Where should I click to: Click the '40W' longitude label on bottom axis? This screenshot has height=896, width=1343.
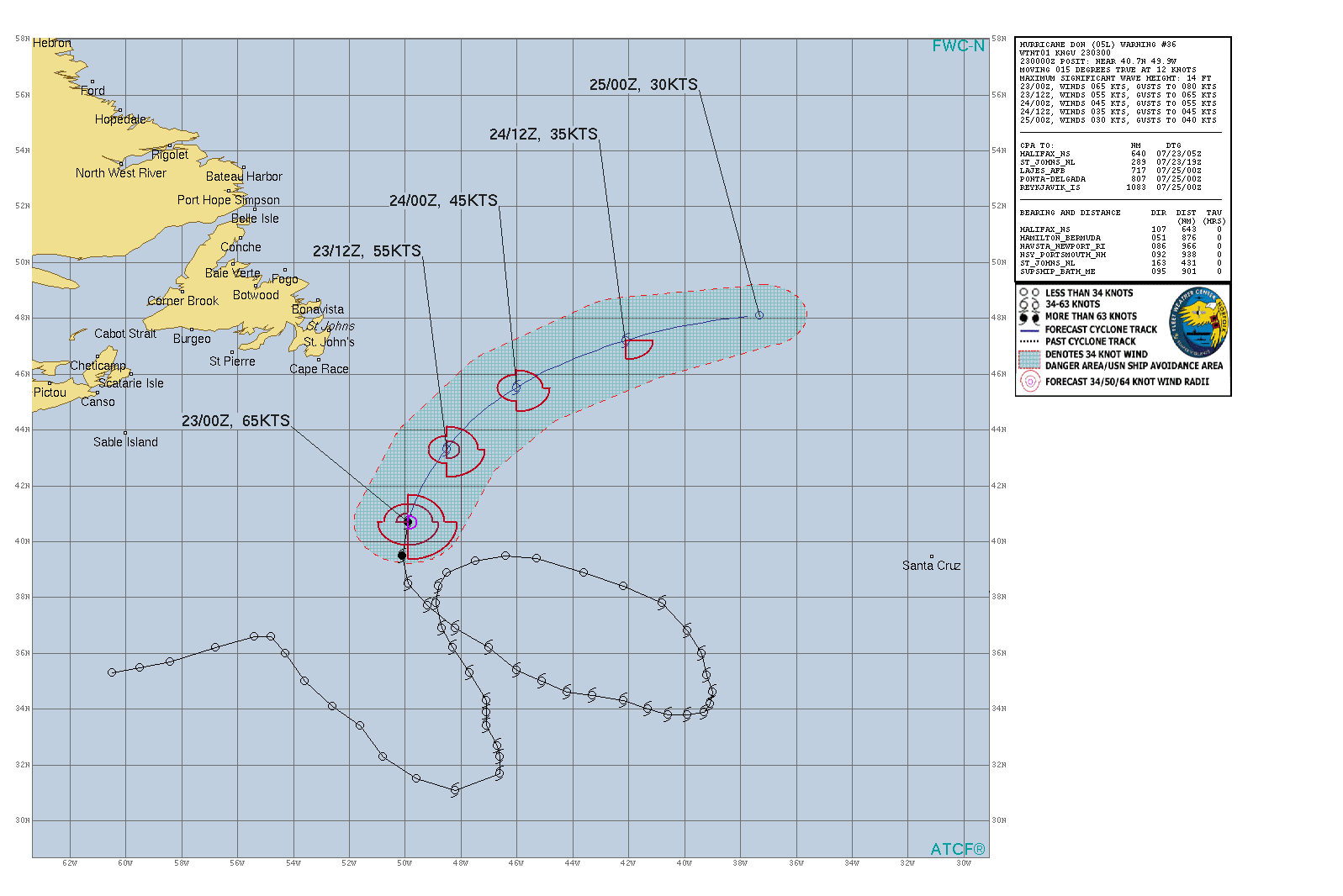684,863
